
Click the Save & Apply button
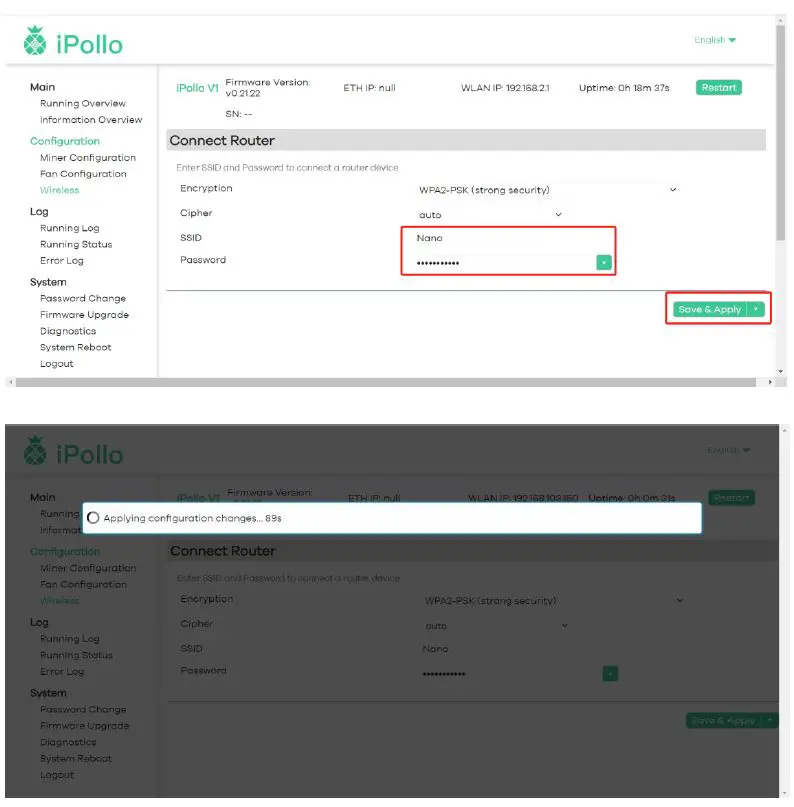pos(709,310)
